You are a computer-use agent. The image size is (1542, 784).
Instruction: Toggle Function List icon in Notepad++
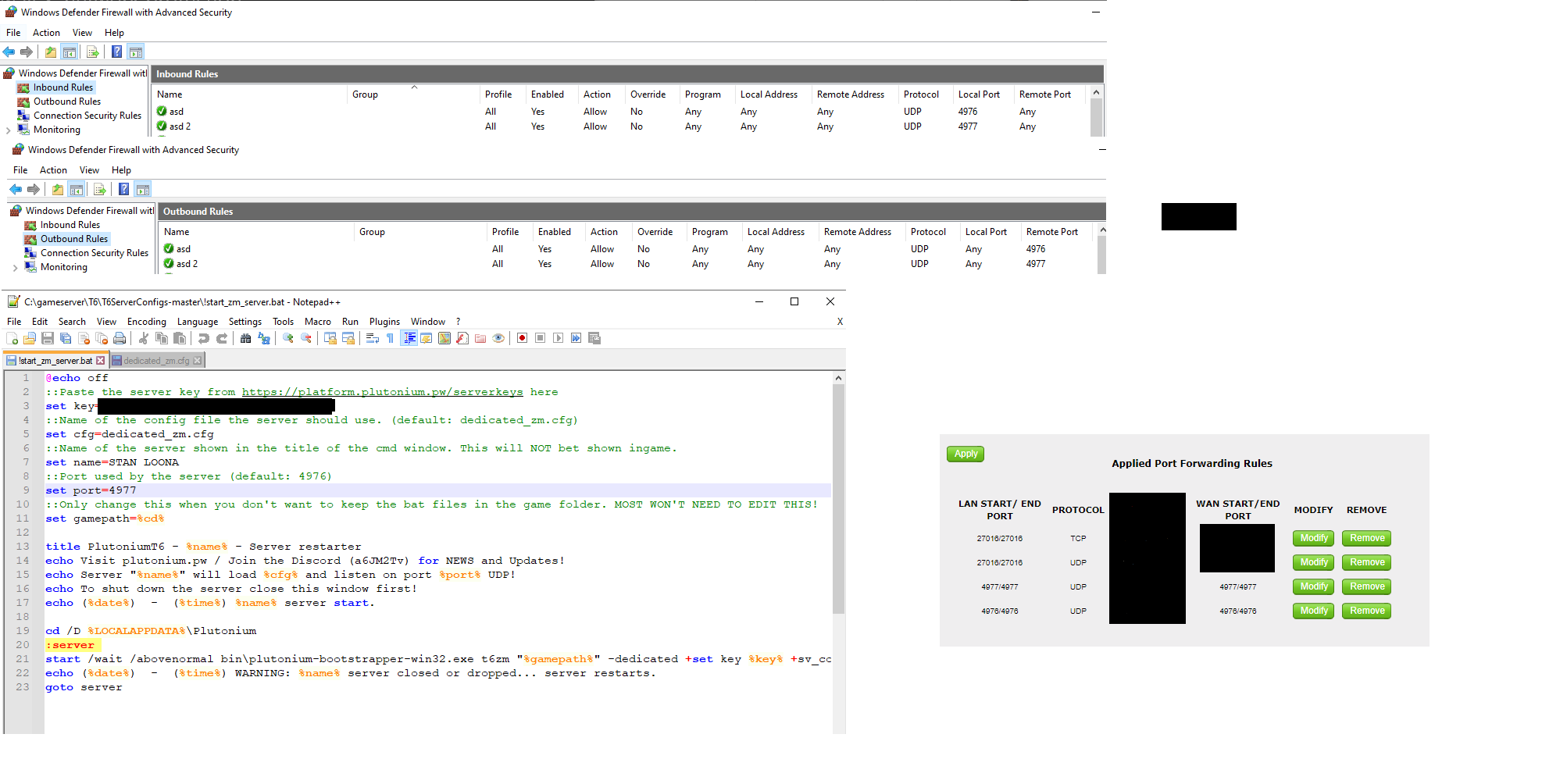click(x=462, y=338)
